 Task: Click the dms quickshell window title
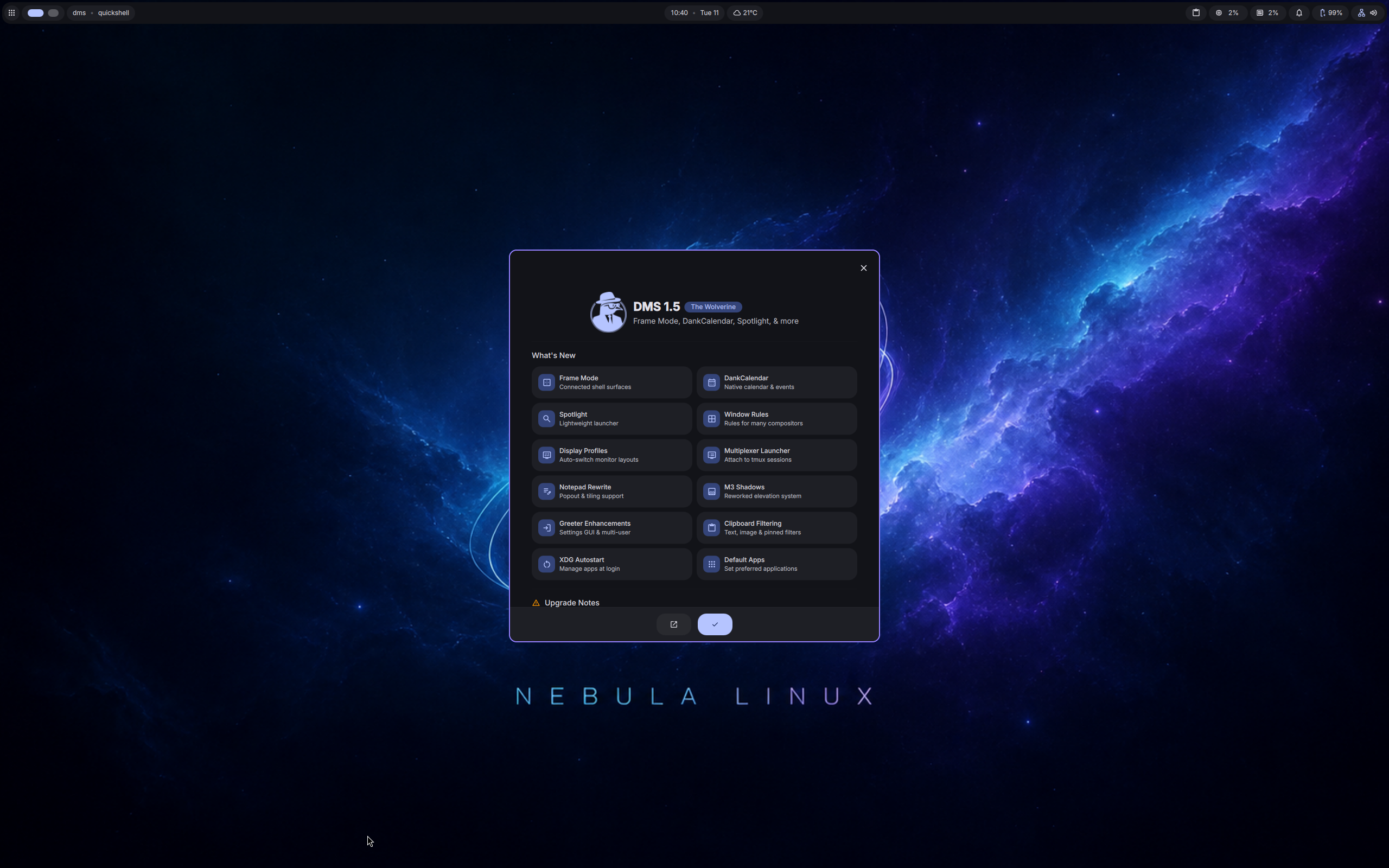[x=101, y=12]
